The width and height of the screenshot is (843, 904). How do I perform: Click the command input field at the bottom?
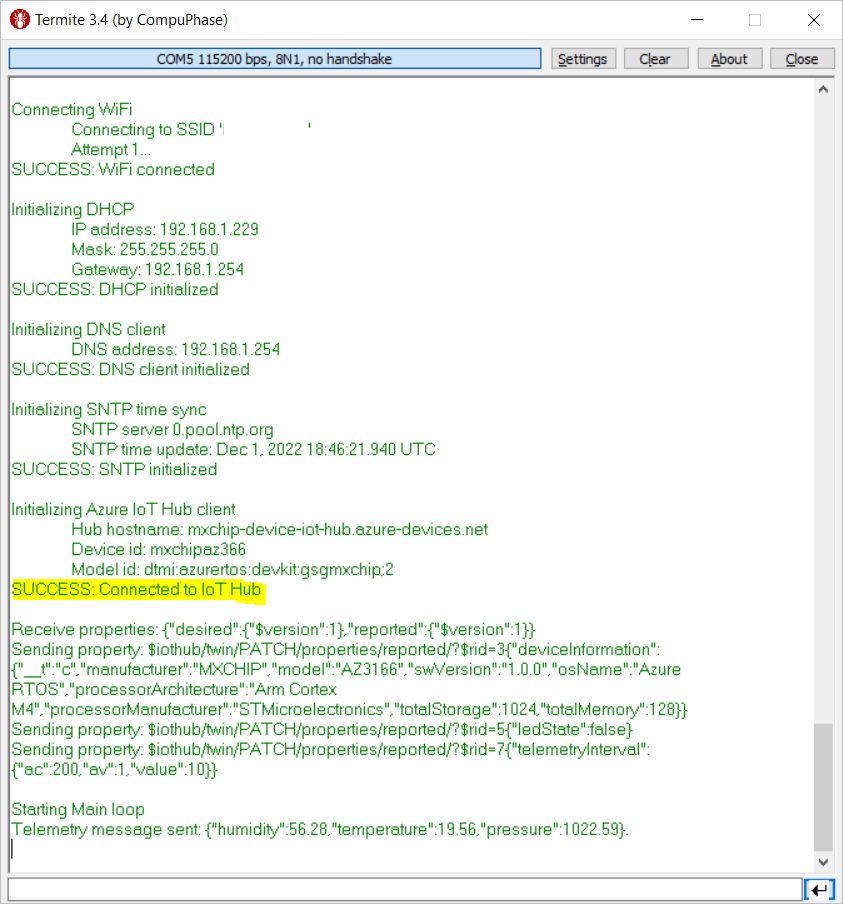point(405,890)
